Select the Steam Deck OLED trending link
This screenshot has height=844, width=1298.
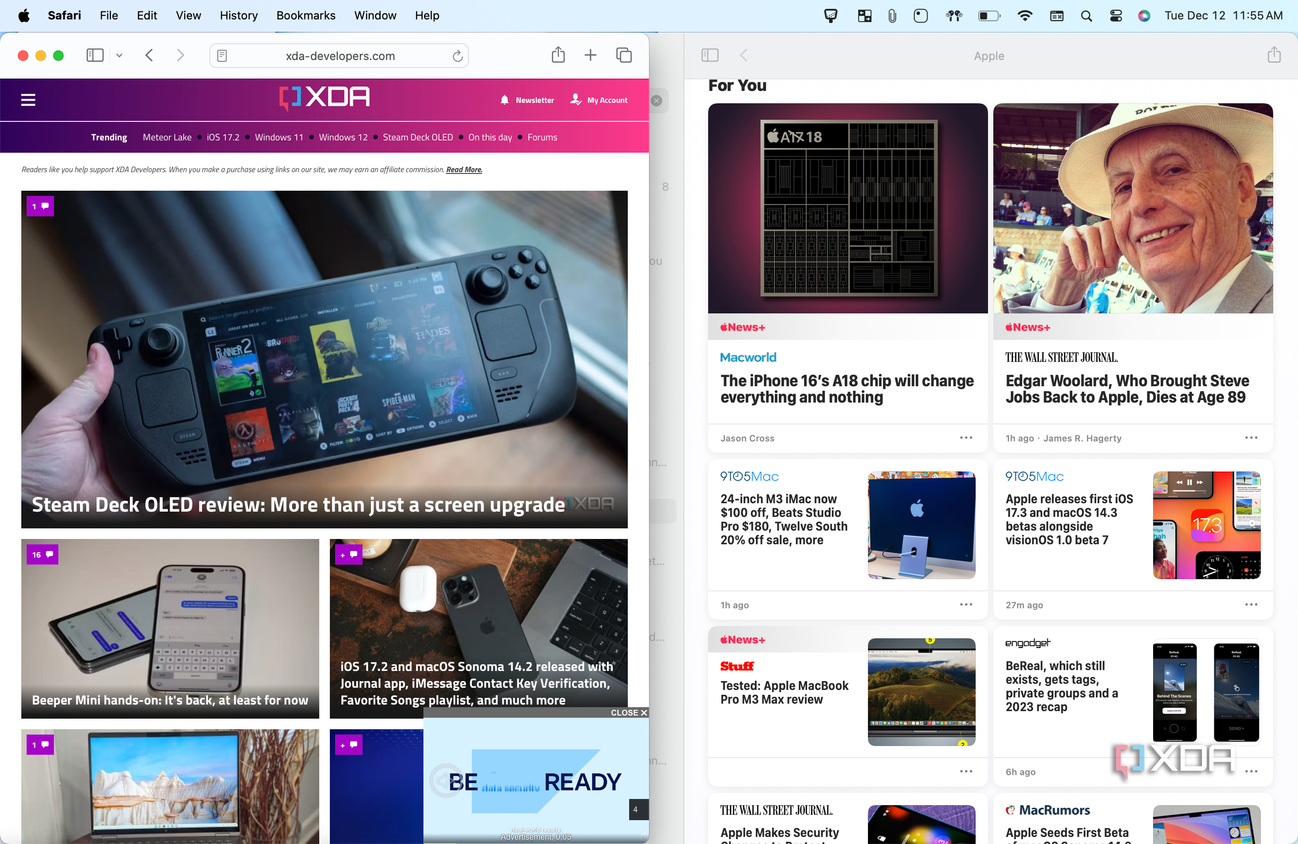[x=418, y=137]
